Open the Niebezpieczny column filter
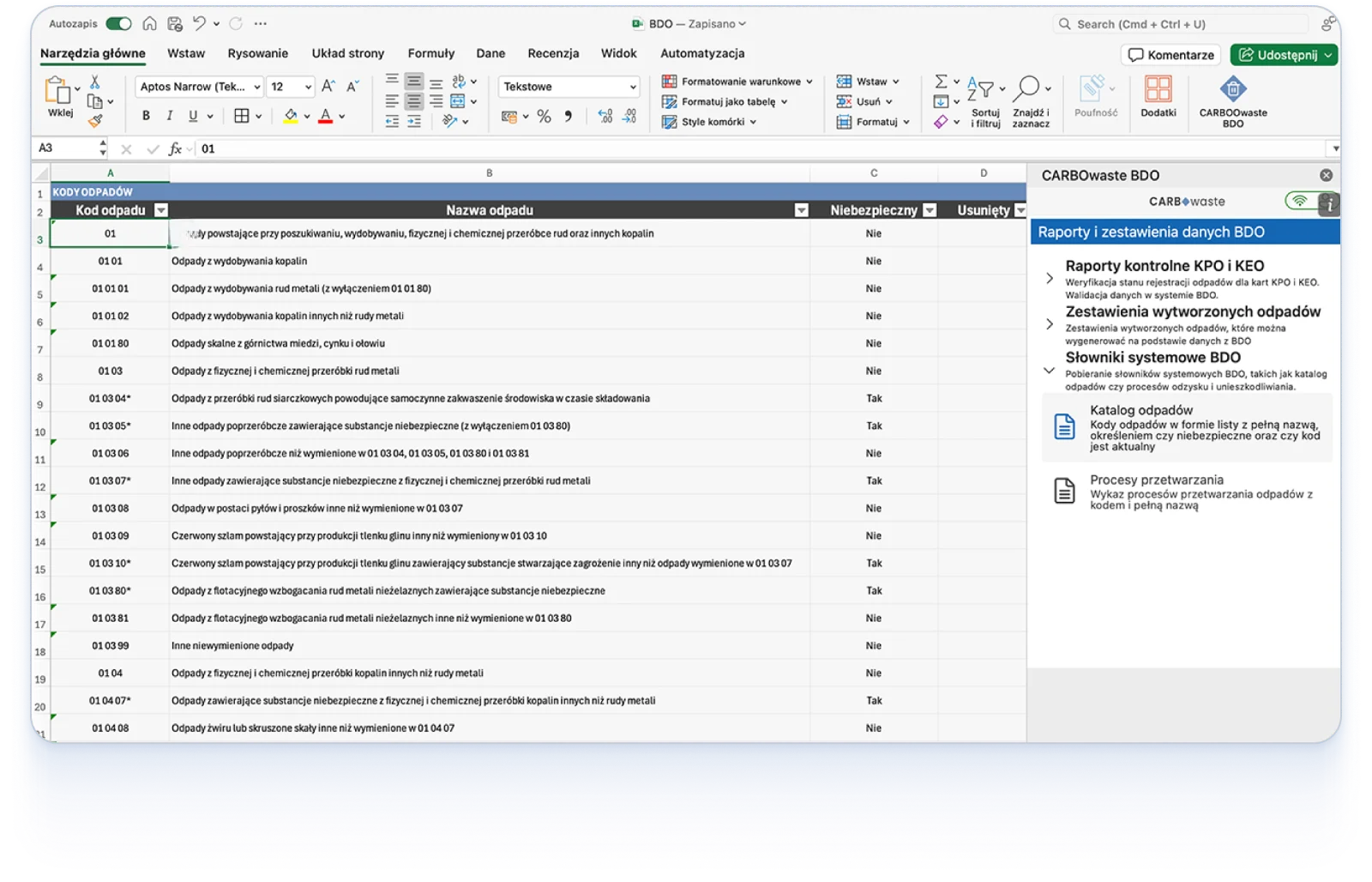This screenshot has width=1372, height=882. pyautogui.click(x=930, y=210)
